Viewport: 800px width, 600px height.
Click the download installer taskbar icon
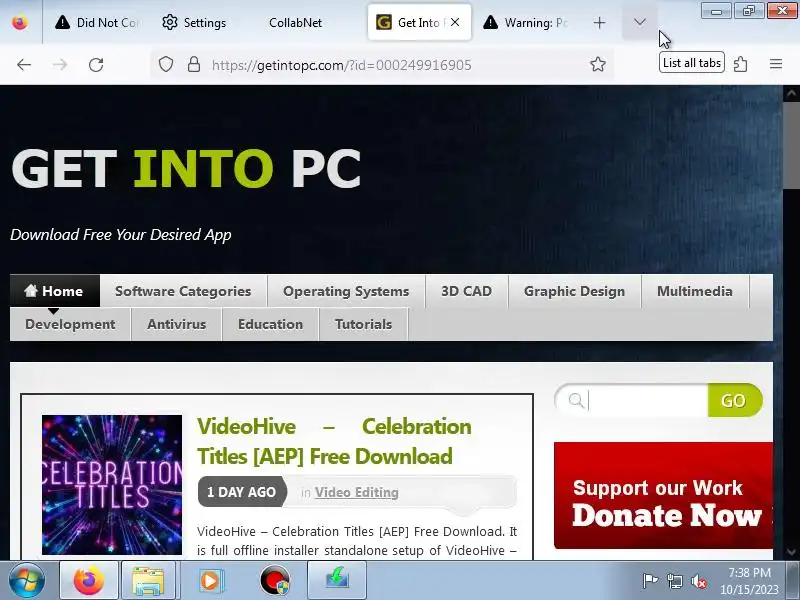(337, 580)
